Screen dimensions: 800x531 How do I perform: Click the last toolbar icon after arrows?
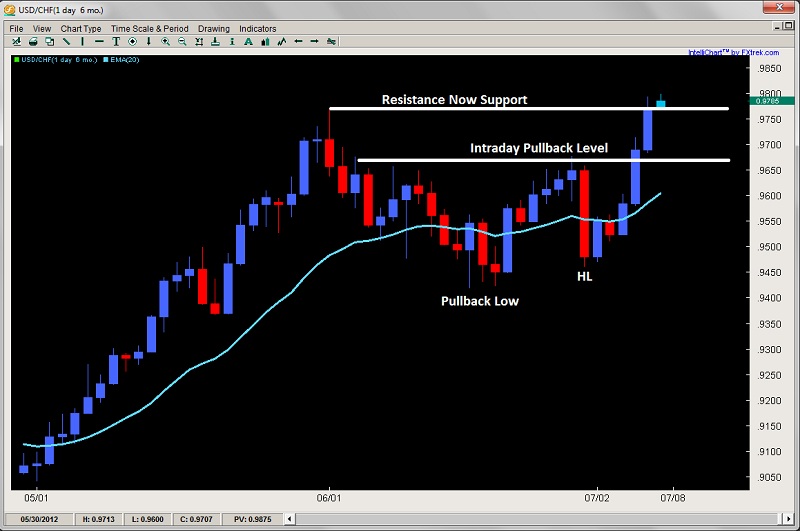tap(332, 41)
